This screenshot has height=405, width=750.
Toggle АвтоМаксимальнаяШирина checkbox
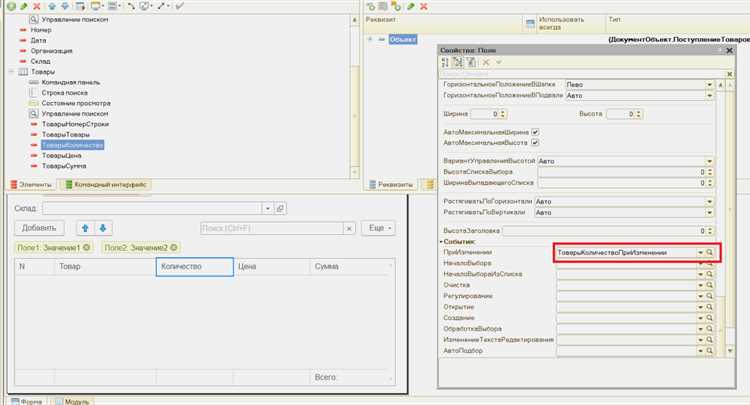535,132
